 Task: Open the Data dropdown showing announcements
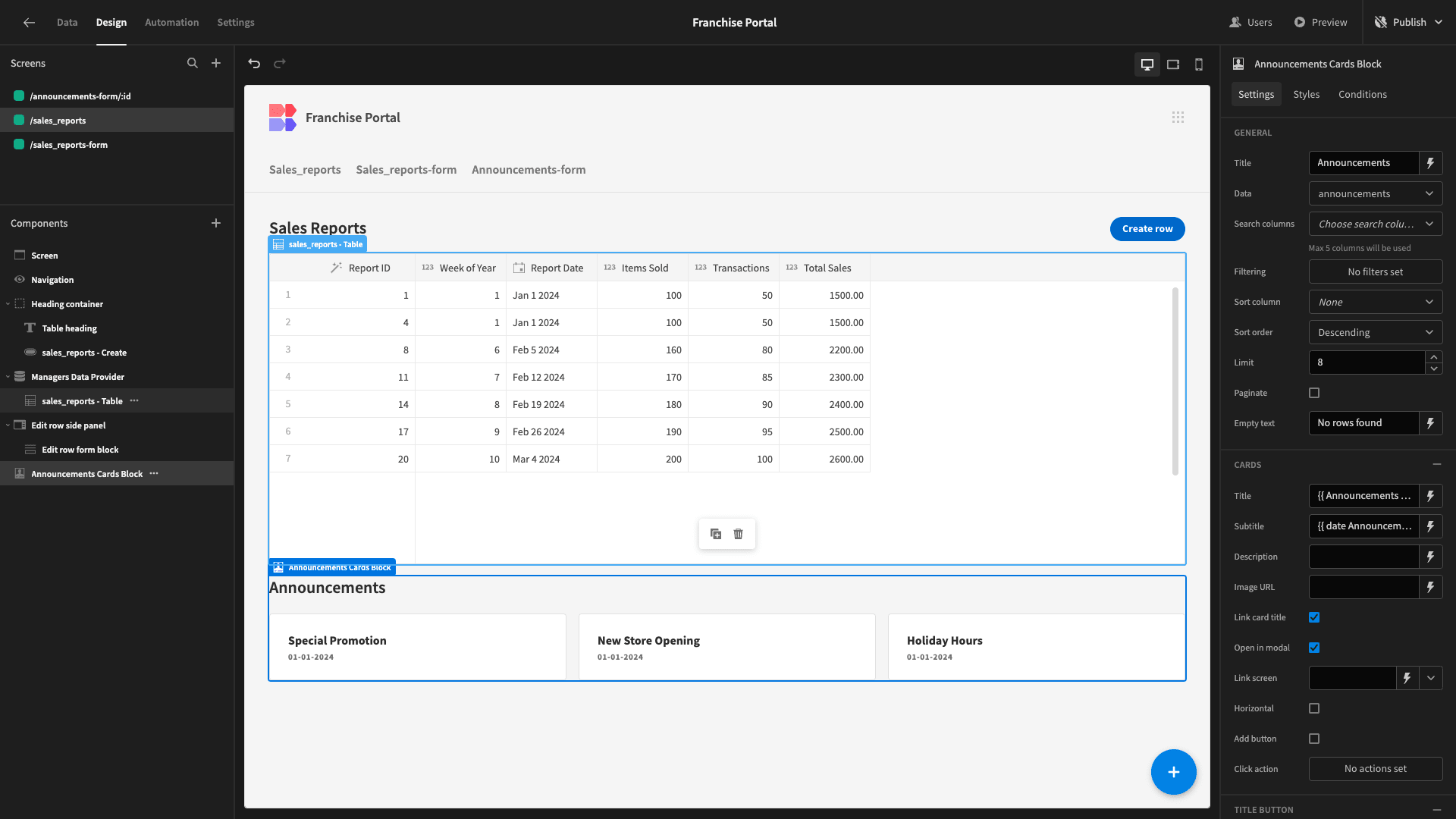(1376, 193)
